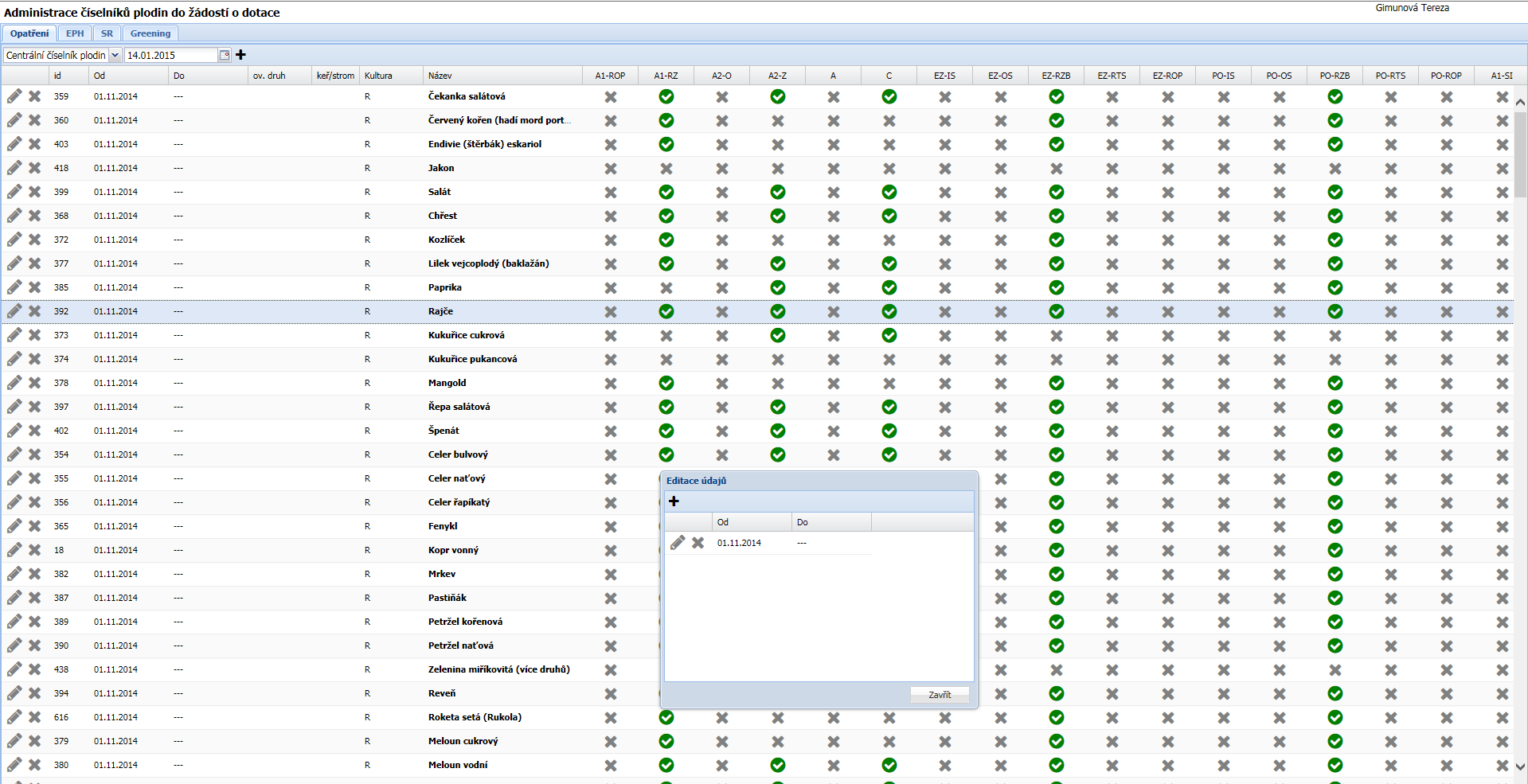Toggle PO-IS for Špenát

[x=1224, y=431]
